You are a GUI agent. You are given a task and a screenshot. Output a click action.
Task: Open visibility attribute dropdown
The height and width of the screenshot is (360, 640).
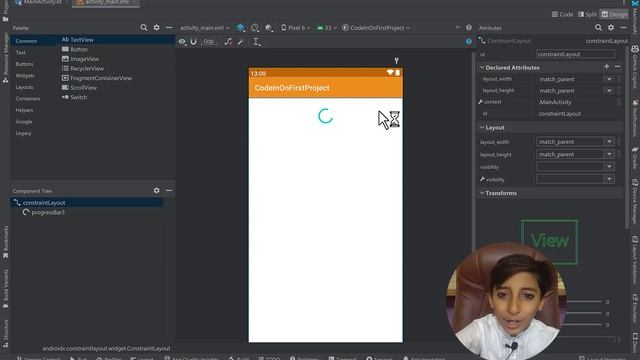(609, 167)
